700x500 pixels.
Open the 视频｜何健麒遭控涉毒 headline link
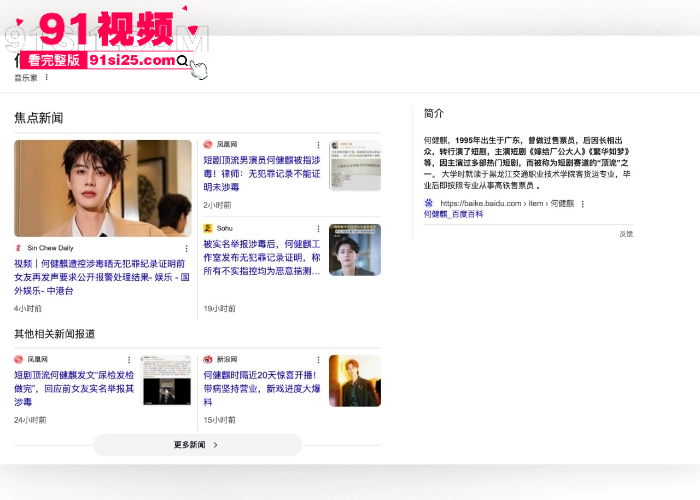[102, 277]
